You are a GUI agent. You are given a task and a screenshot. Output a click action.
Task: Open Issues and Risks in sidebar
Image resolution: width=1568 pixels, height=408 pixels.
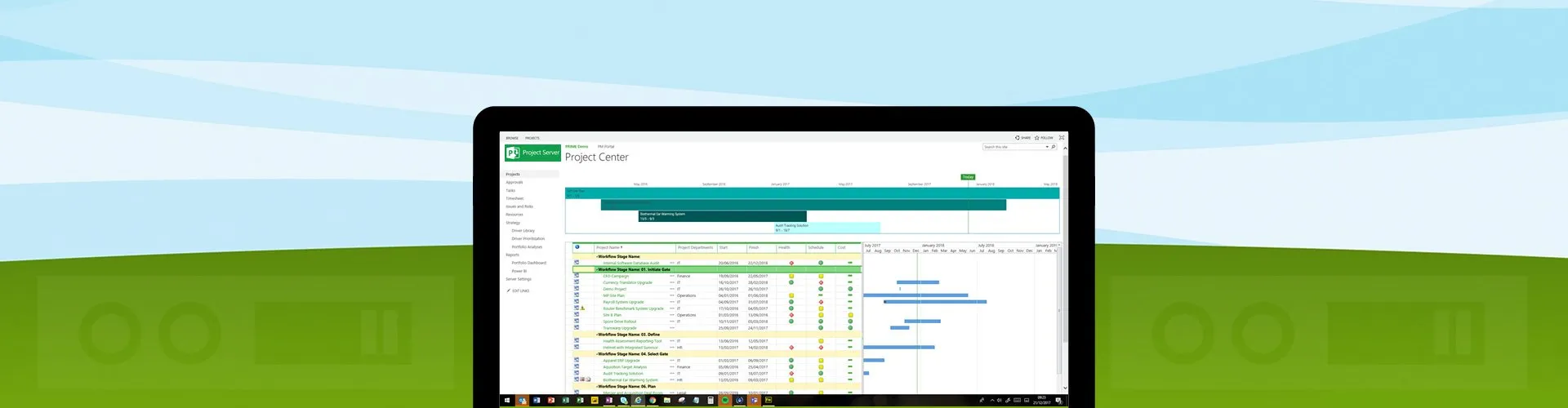(x=519, y=206)
